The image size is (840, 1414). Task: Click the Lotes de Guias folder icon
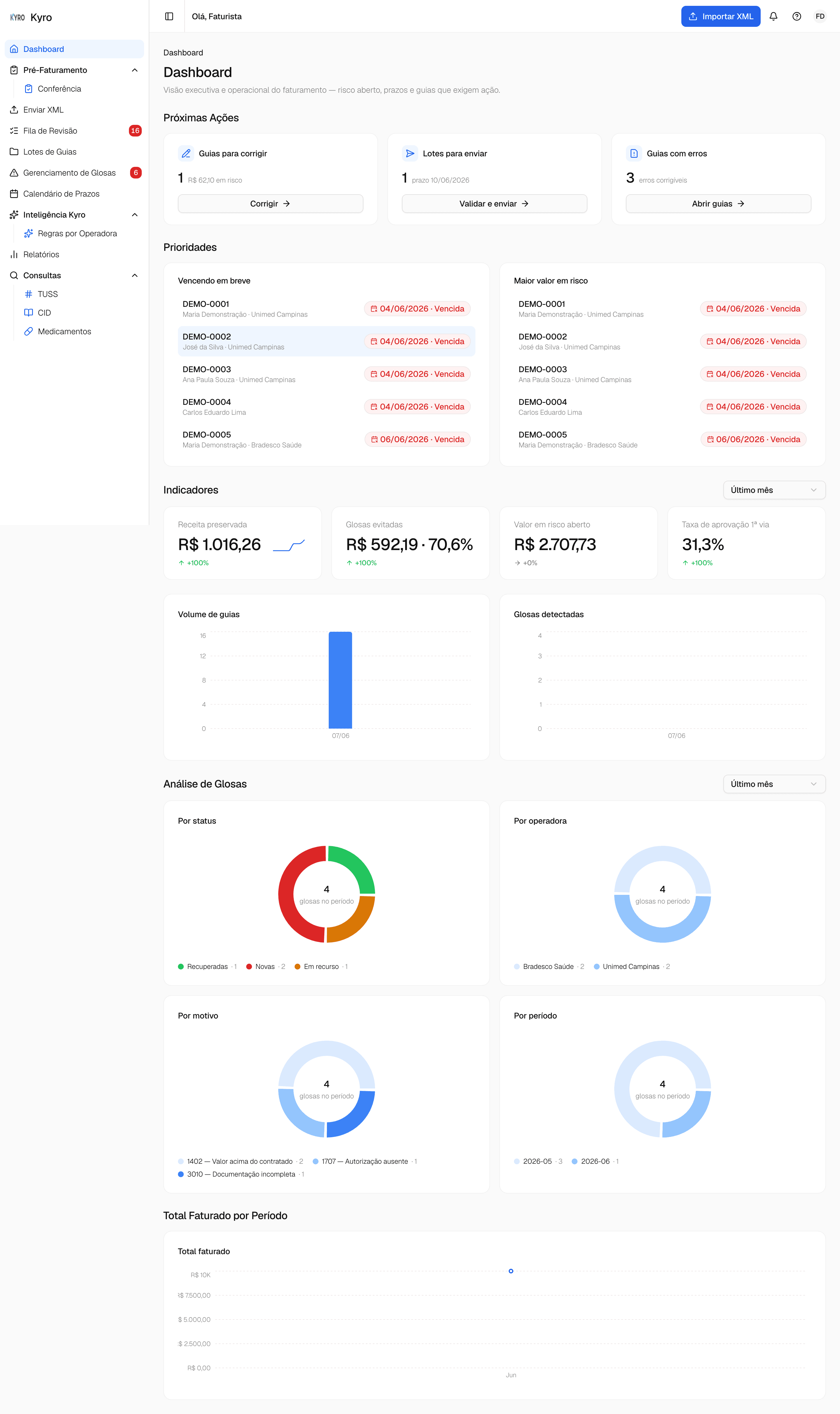[x=14, y=152]
